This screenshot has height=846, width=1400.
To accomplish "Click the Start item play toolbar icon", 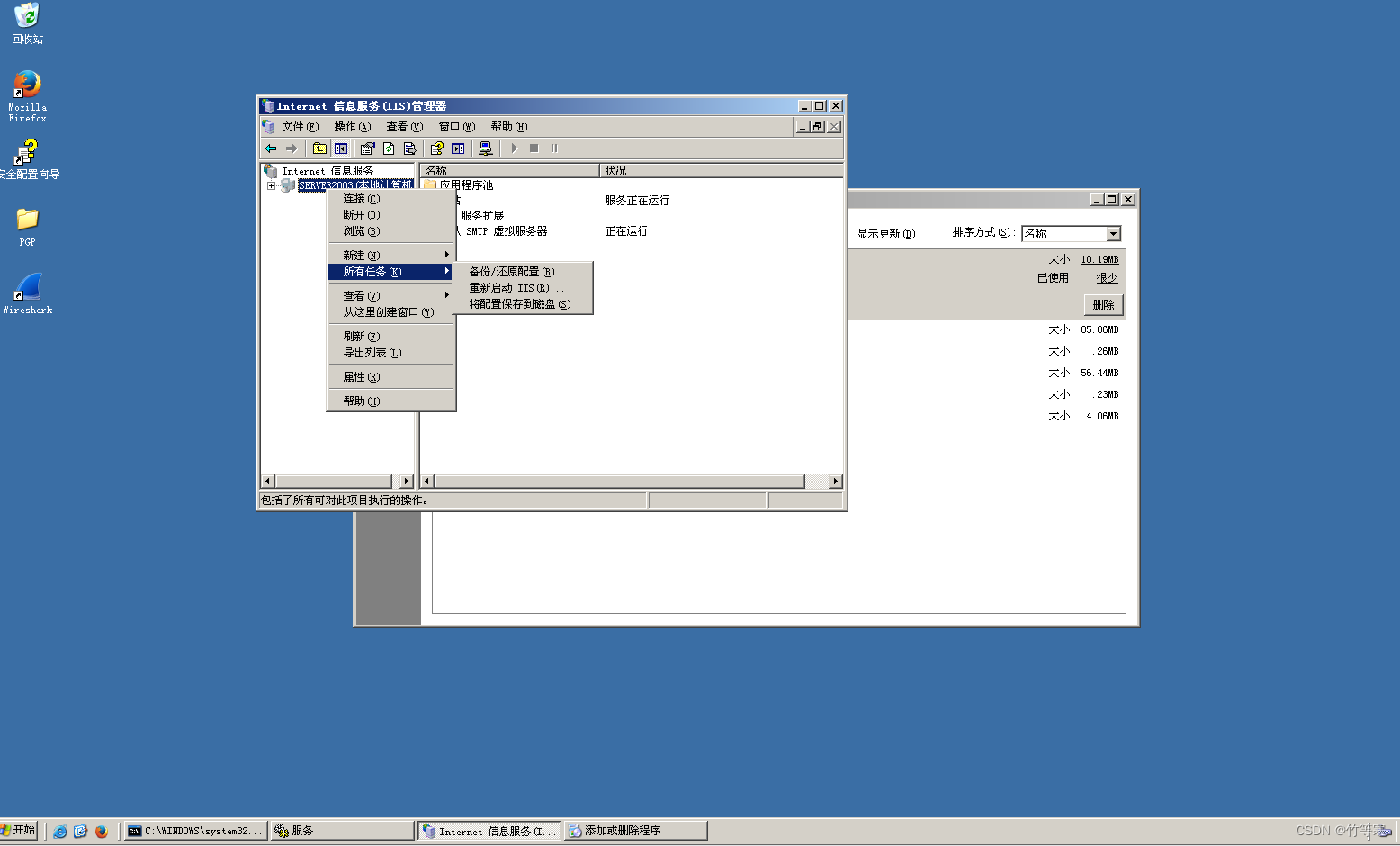I will 515,148.
